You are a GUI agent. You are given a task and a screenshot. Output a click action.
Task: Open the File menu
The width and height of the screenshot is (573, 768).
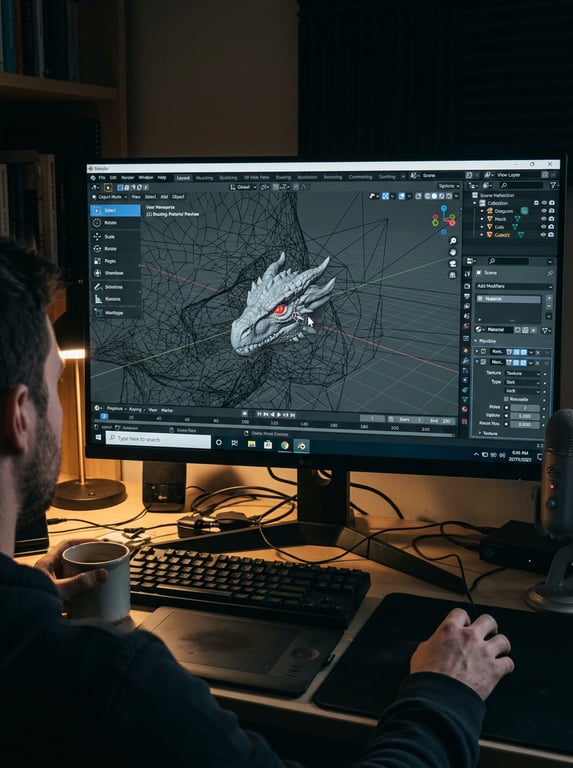[102, 178]
